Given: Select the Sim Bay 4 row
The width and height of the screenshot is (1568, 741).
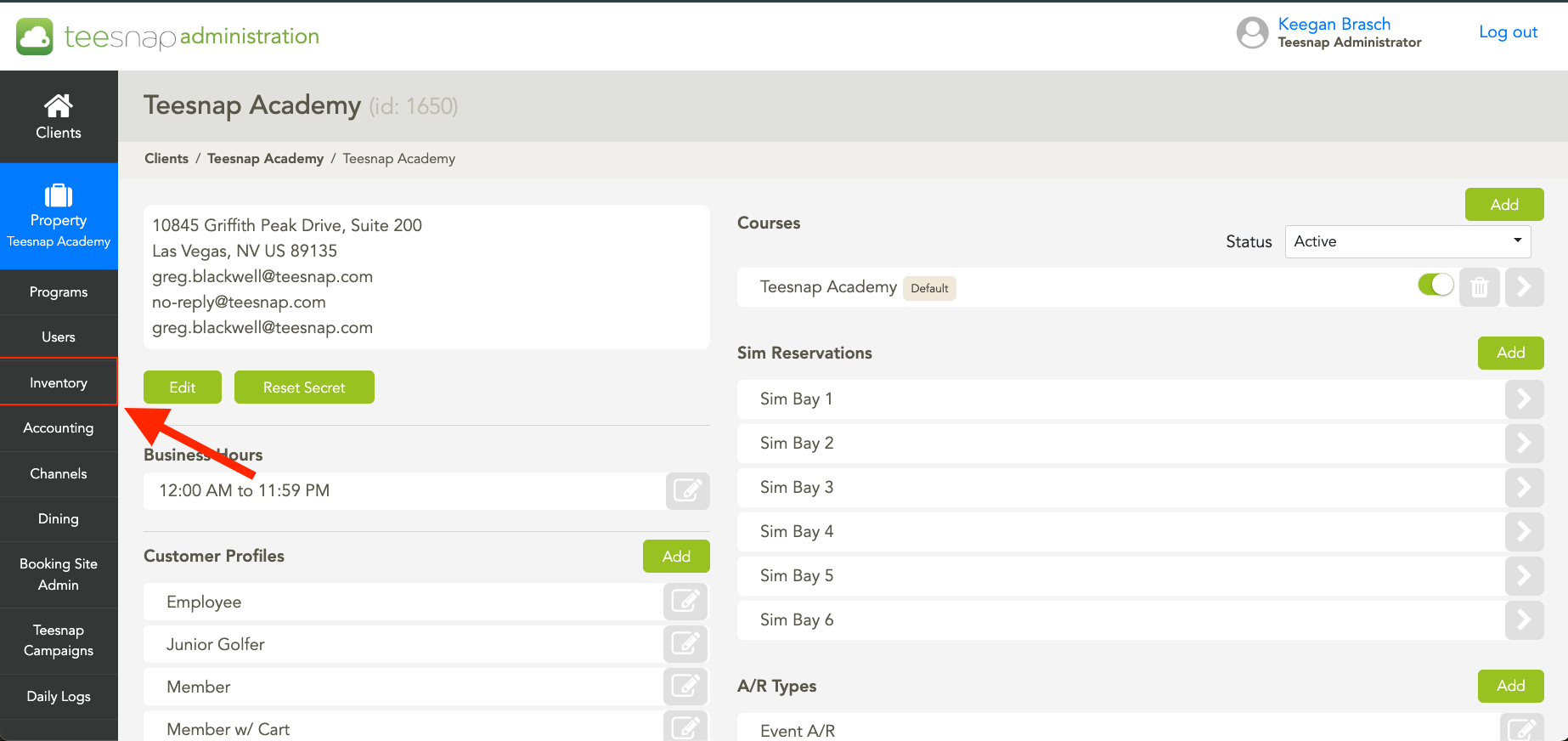Looking at the screenshot, I should [x=1121, y=531].
